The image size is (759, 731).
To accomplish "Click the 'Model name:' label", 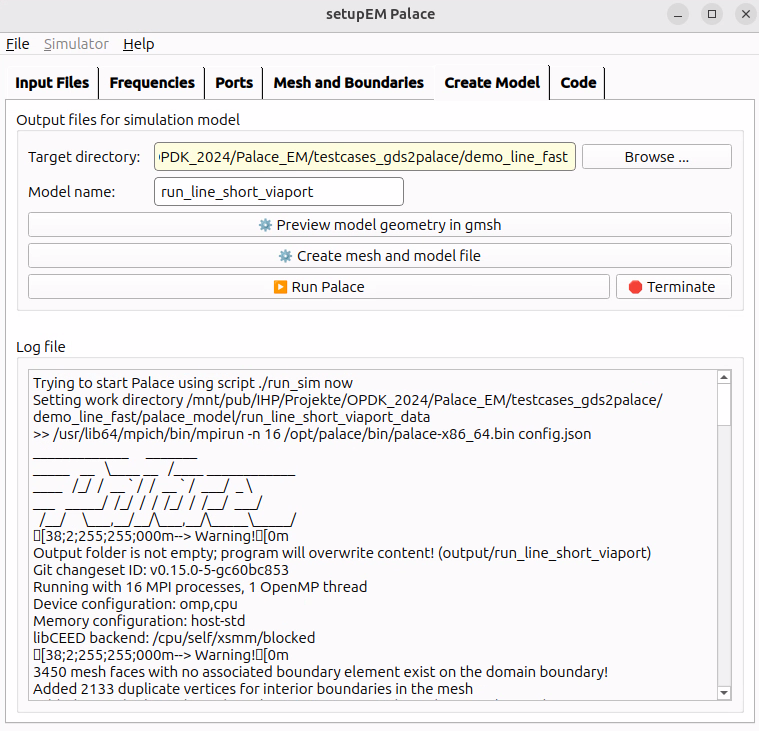I will 72,192.
